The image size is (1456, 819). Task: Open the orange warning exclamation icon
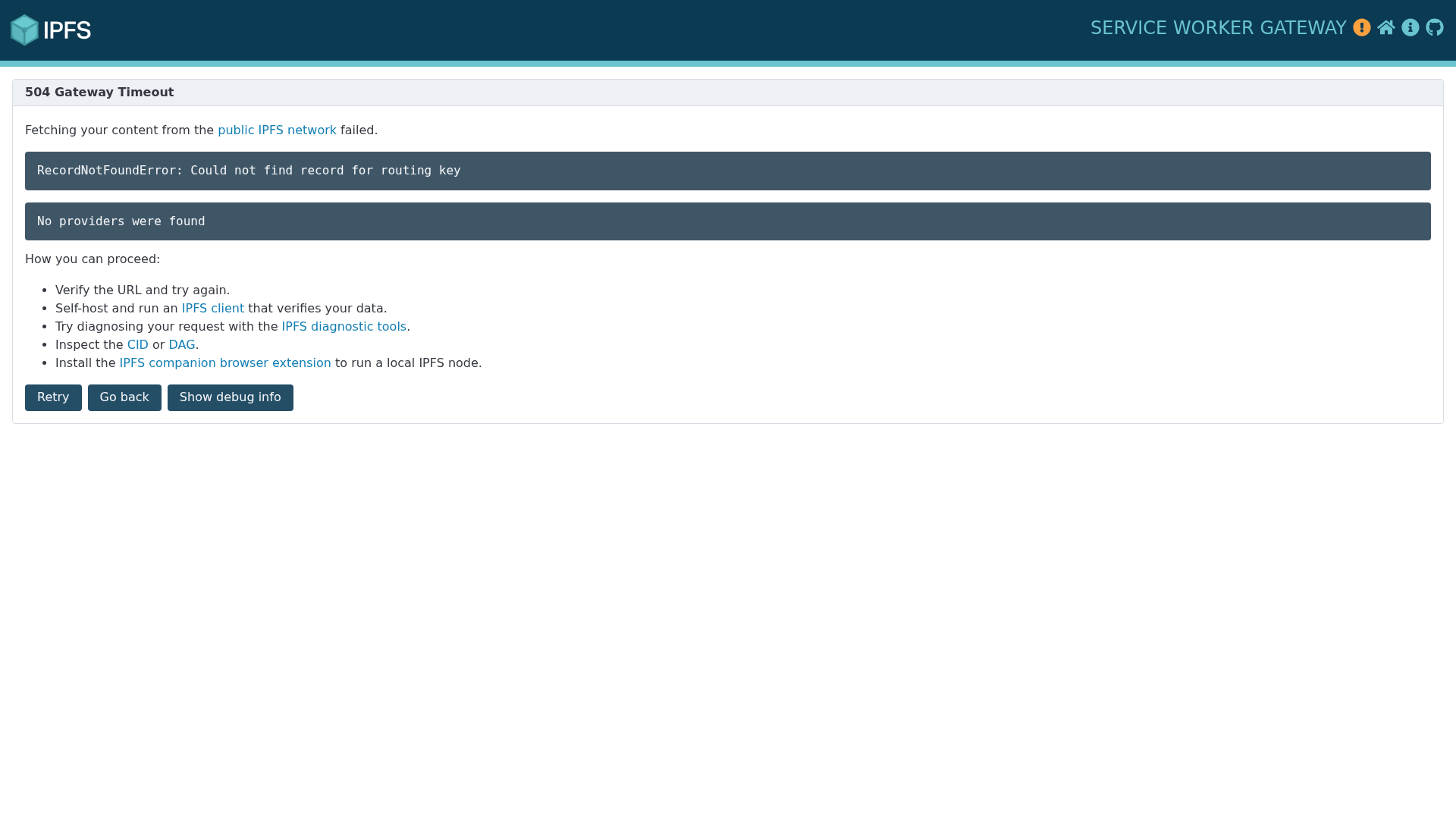point(1362,28)
